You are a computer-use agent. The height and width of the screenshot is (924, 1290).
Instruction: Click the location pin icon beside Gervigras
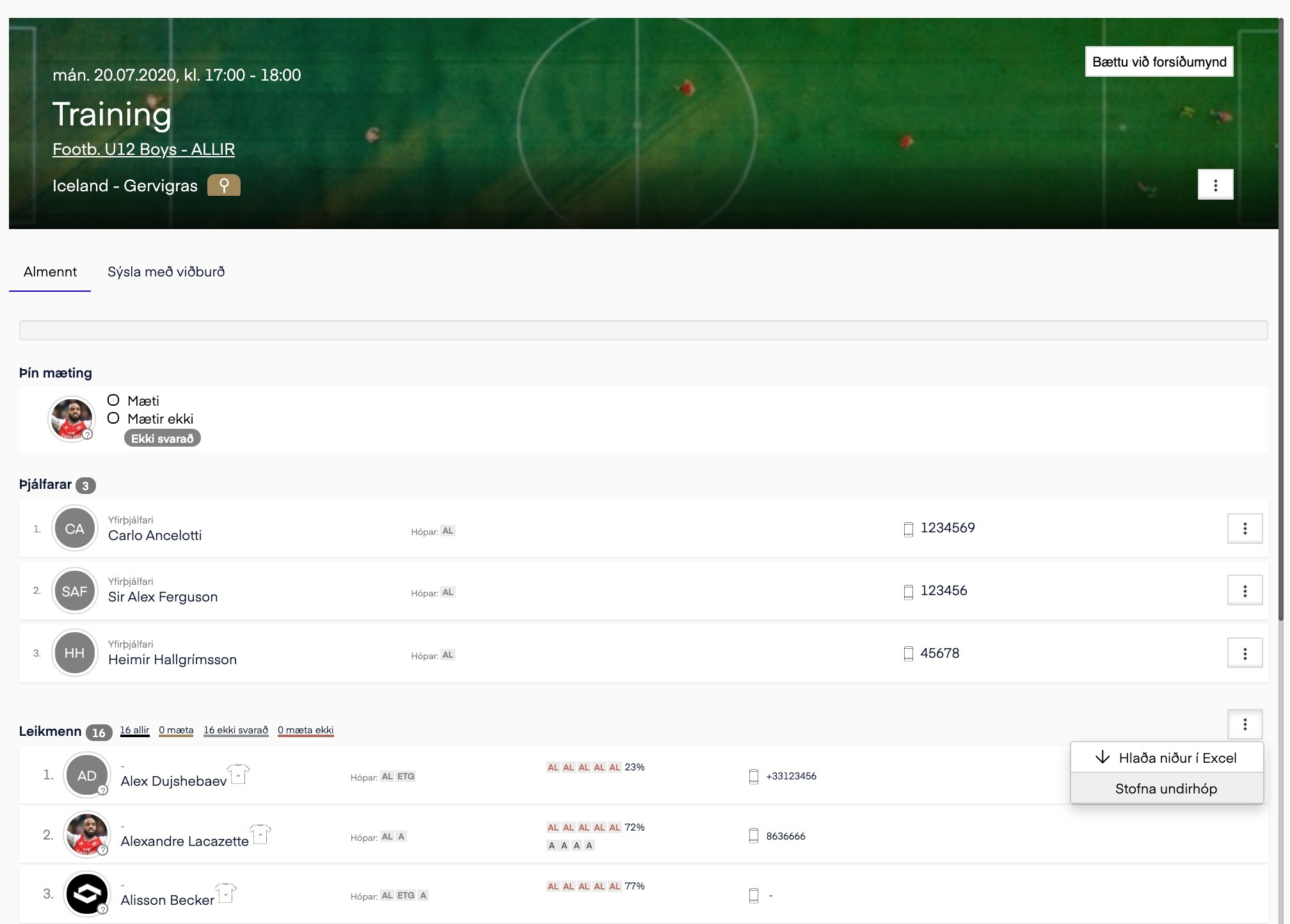coord(223,186)
